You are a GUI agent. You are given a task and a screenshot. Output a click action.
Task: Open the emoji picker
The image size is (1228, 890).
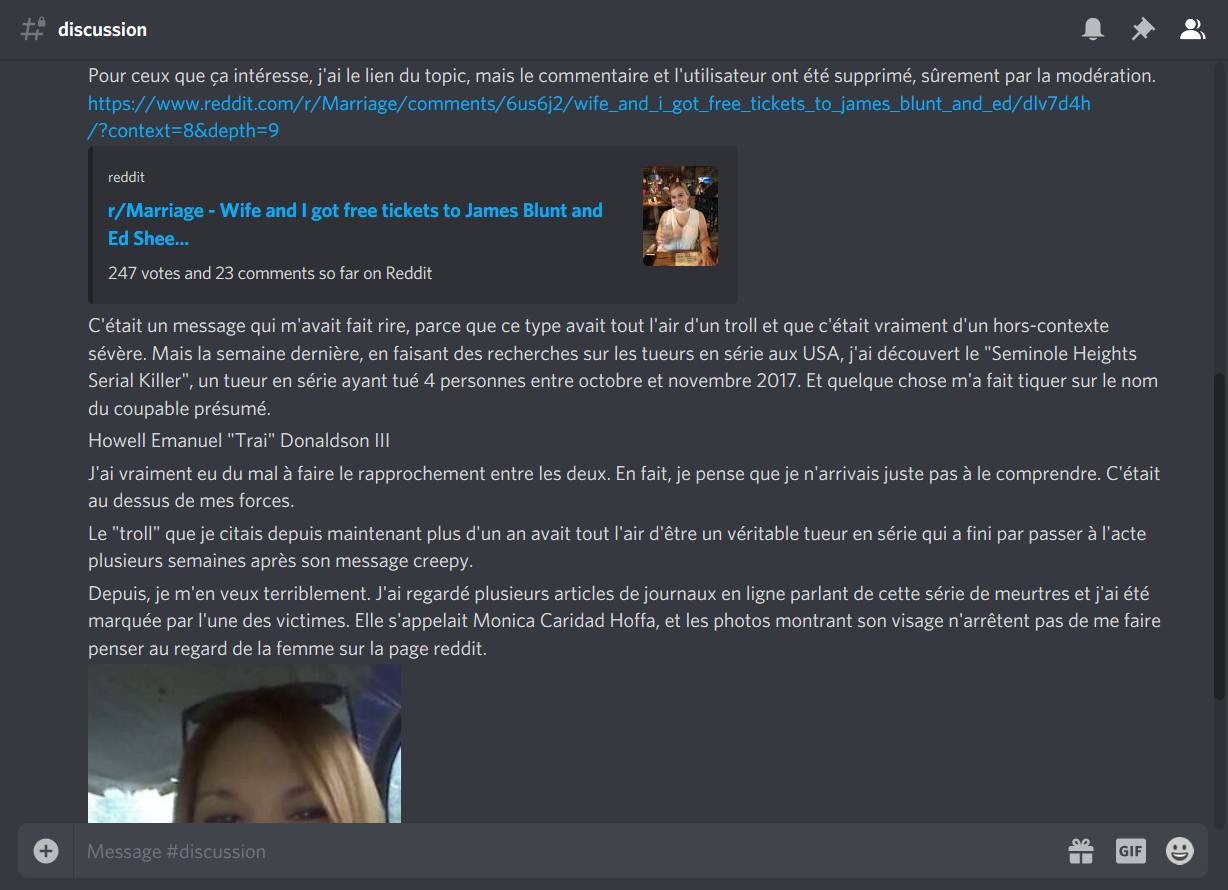1180,851
